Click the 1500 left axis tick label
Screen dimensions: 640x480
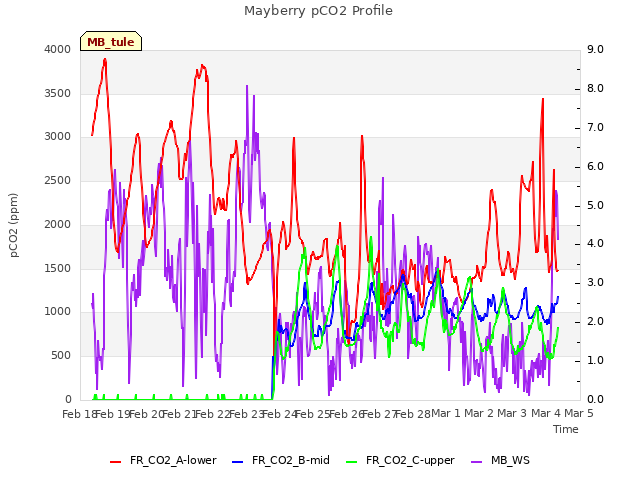58,269
